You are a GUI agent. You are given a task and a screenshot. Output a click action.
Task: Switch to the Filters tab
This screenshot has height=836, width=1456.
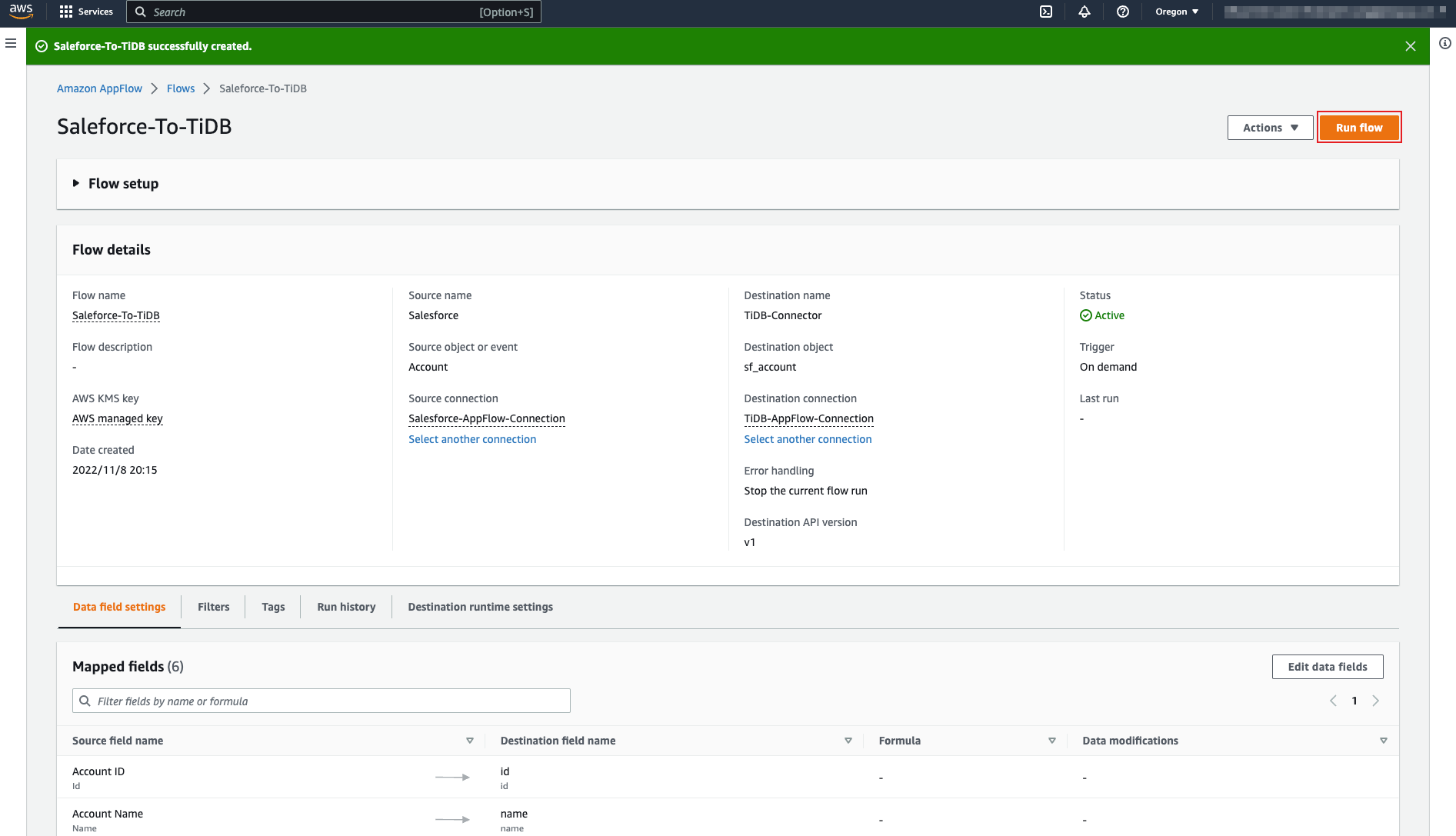213,607
